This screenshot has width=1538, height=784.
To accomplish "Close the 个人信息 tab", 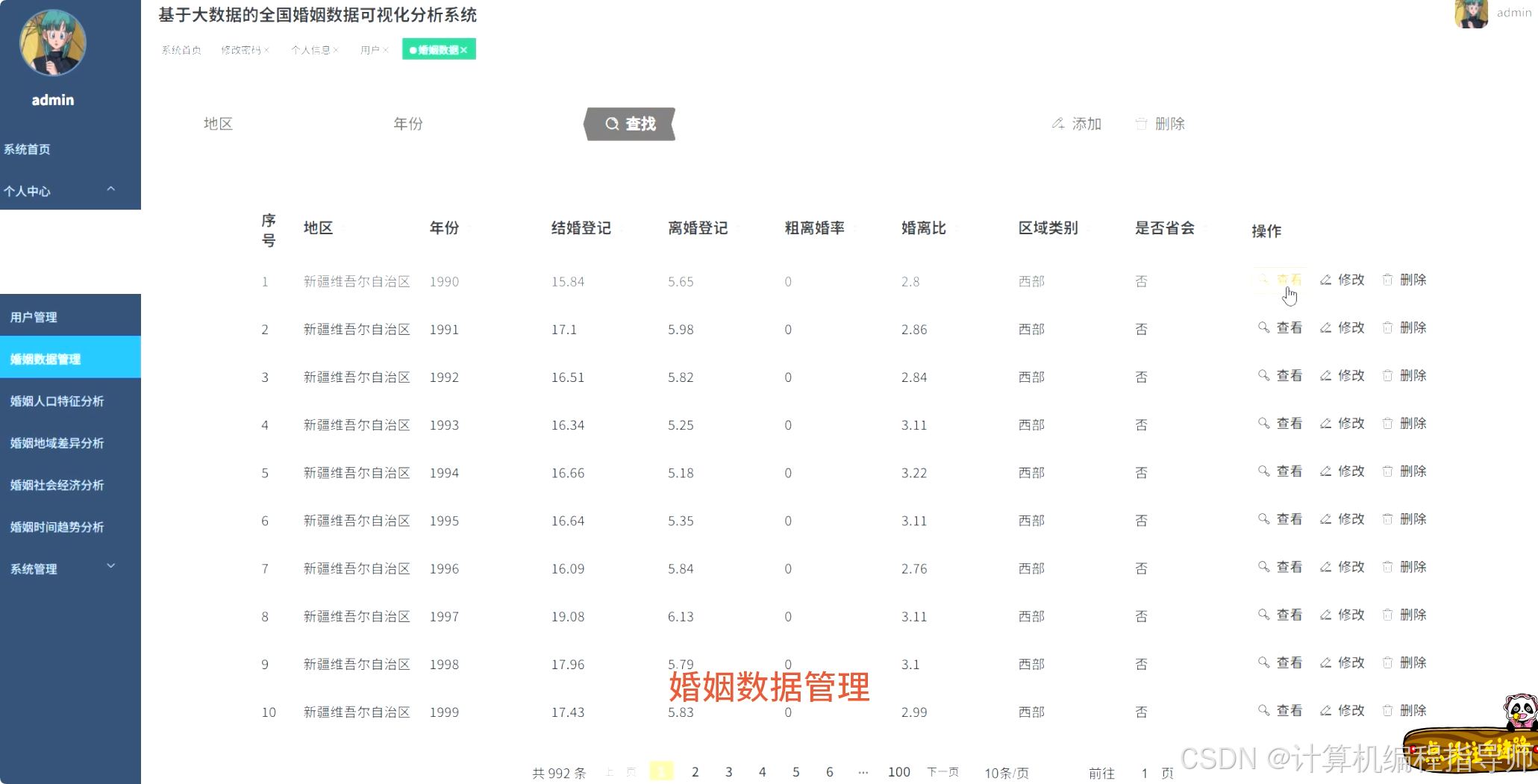I will click(x=336, y=50).
